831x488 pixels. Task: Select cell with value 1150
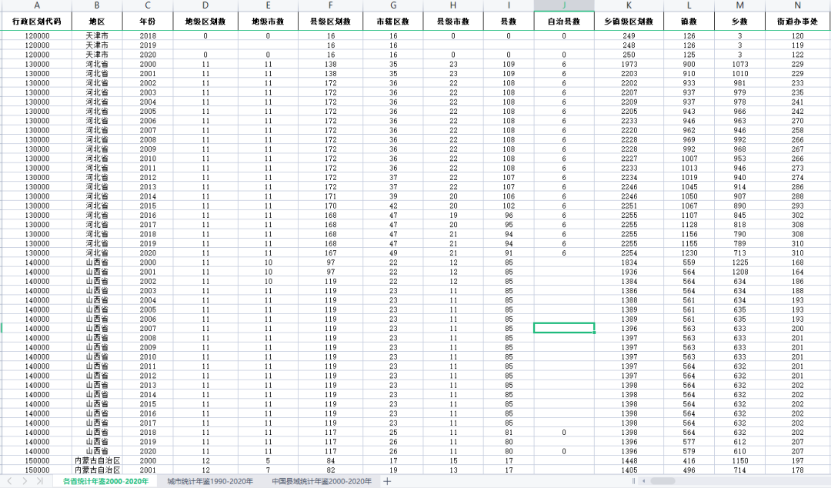click(x=740, y=460)
